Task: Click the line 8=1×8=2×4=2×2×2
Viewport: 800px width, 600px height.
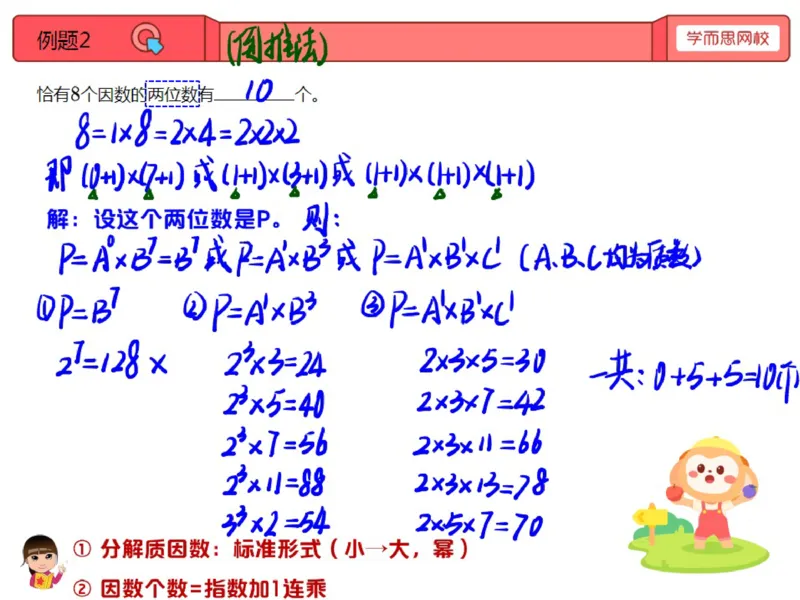Action: 187,131
